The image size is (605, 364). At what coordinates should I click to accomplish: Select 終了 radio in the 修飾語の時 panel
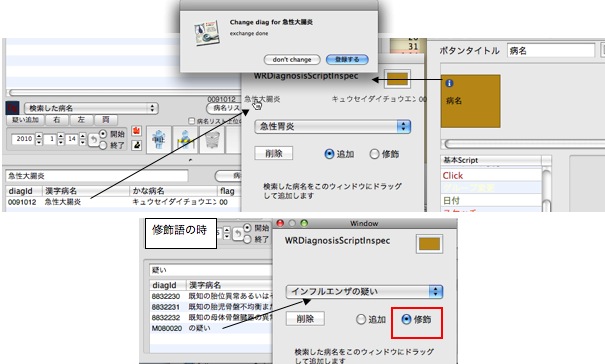(247, 239)
